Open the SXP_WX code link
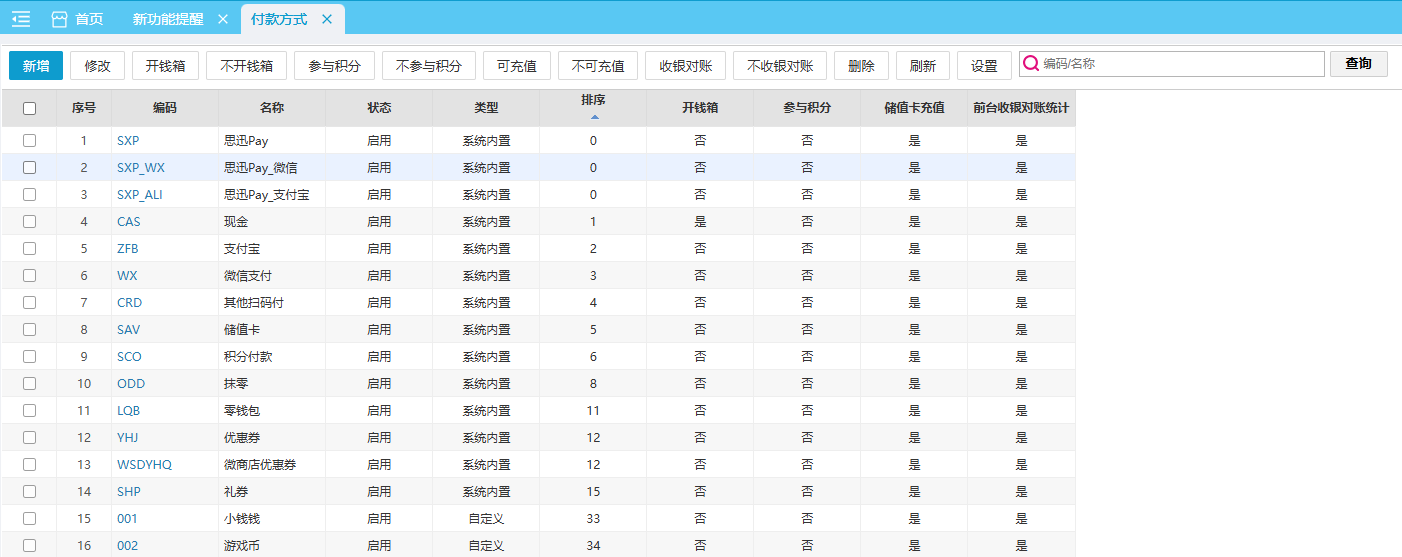 pos(140,168)
